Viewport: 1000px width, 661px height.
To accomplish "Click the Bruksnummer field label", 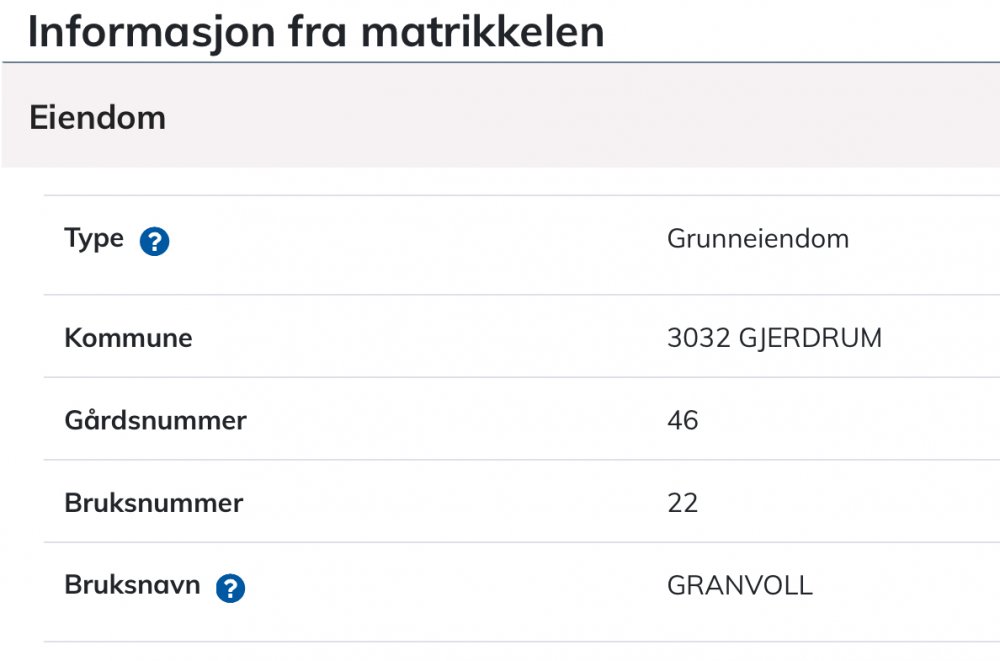I will click(x=153, y=503).
